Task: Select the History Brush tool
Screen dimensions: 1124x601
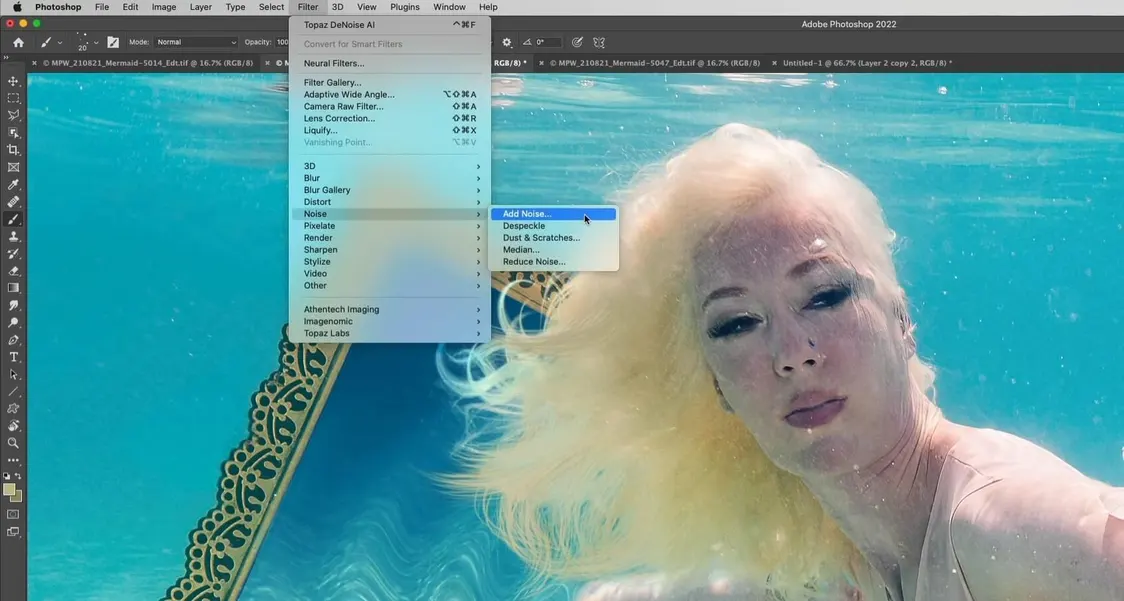Action: [13, 254]
